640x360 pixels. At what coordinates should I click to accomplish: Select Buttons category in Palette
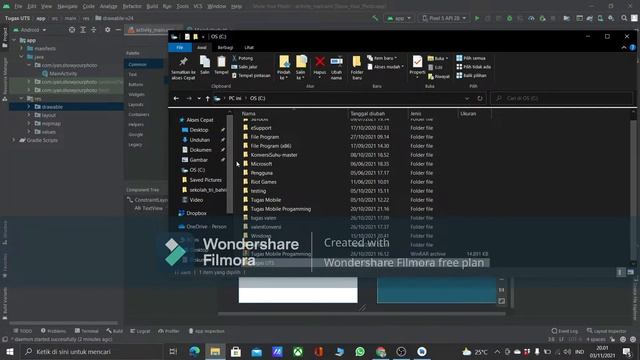point(136,84)
